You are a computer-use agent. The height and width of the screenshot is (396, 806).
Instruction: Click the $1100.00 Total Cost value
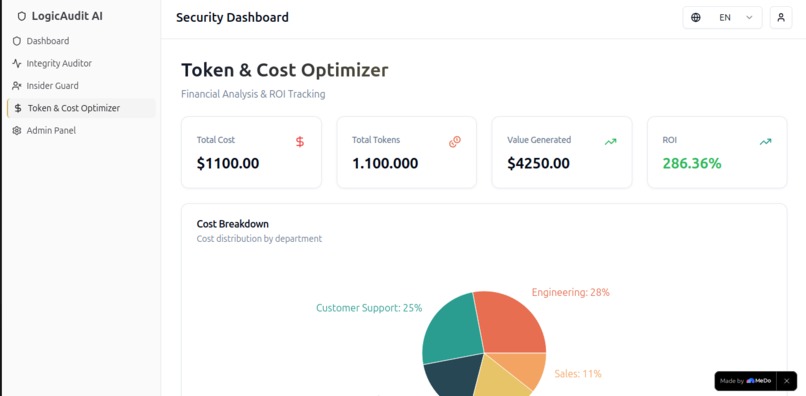click(x=228, y=164)
